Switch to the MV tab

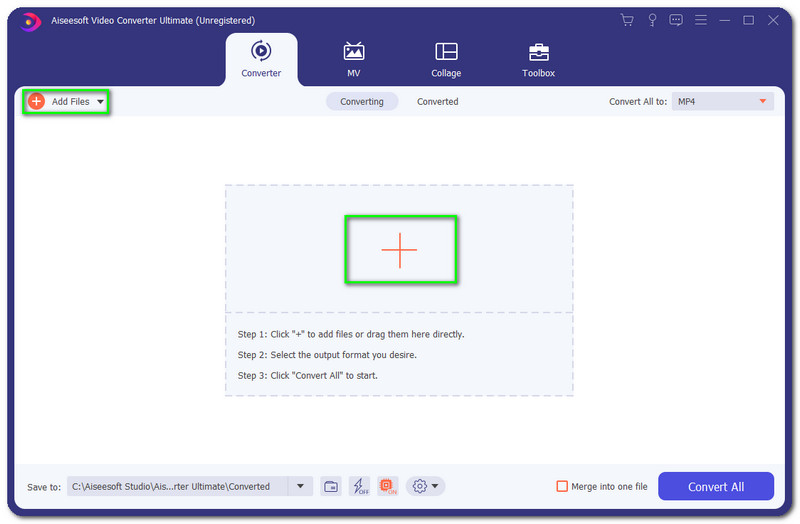[353, 59]
